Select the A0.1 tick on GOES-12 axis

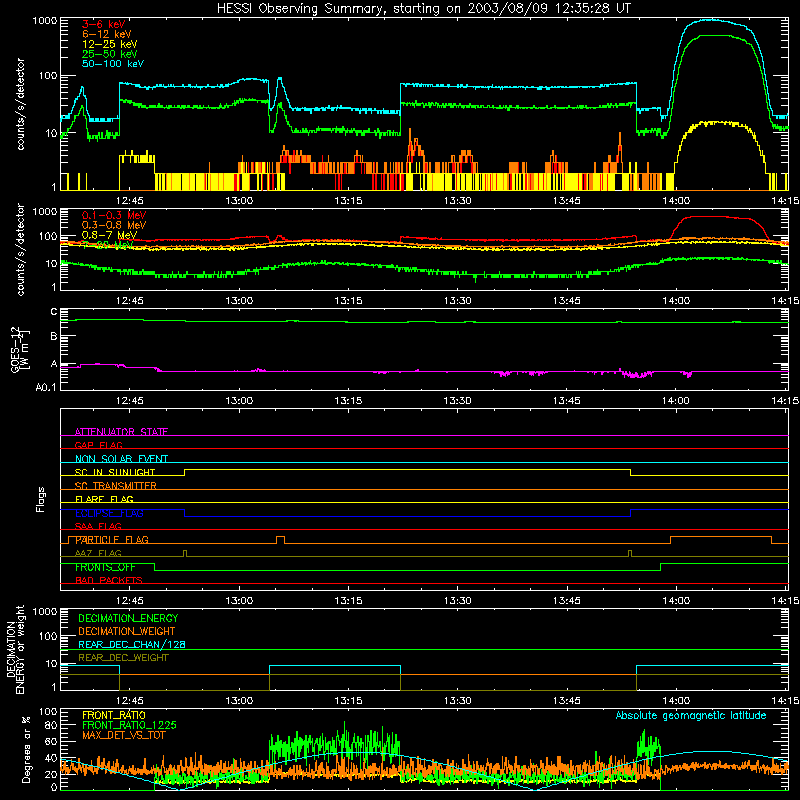[46, 387]
